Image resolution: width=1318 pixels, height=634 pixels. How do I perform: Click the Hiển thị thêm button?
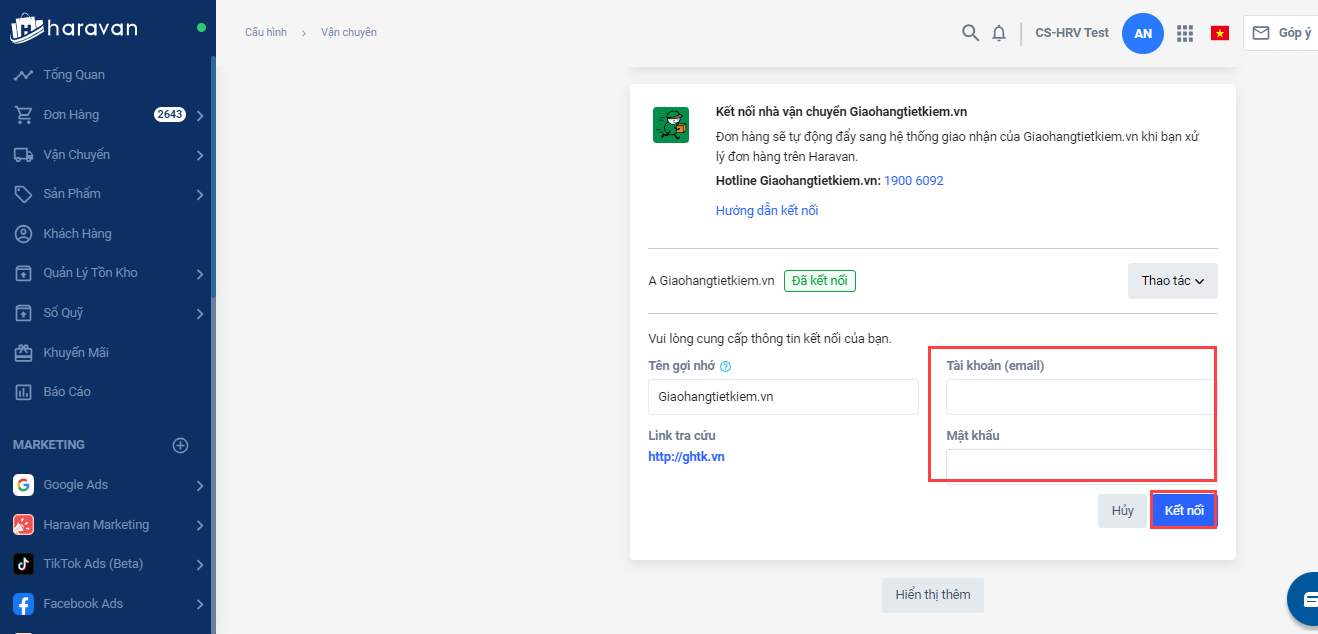click(932, 595)
